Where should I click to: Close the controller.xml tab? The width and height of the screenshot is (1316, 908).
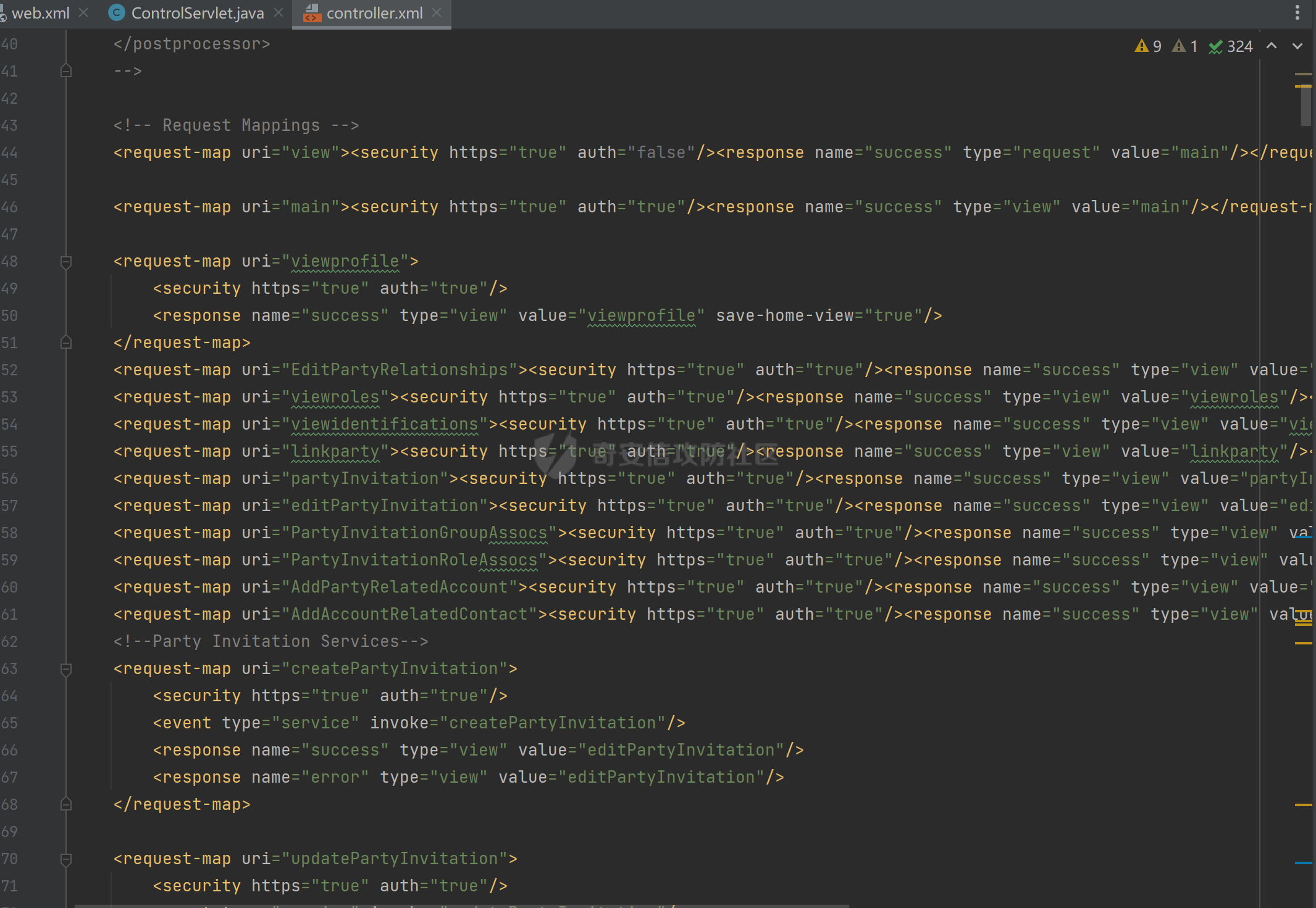click(437, 13)
